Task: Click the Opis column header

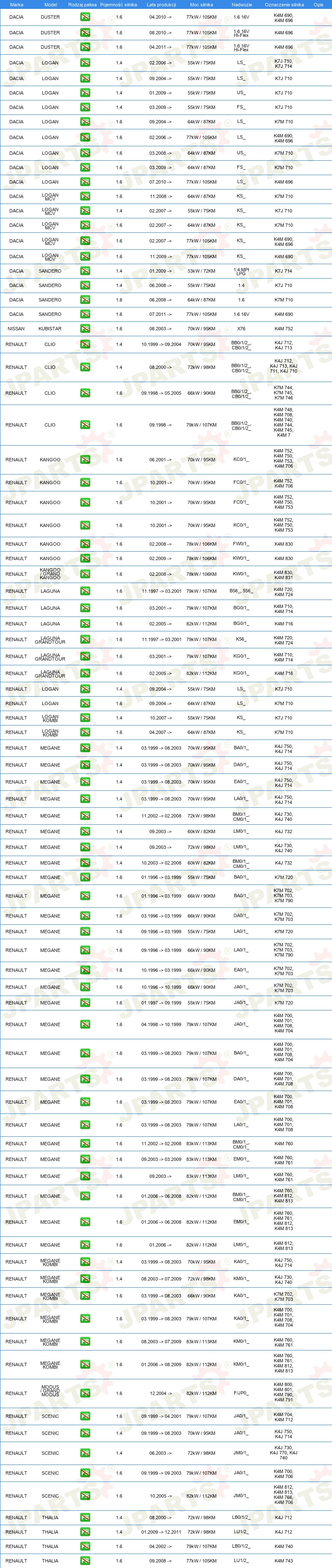Action: coord(318,4)
